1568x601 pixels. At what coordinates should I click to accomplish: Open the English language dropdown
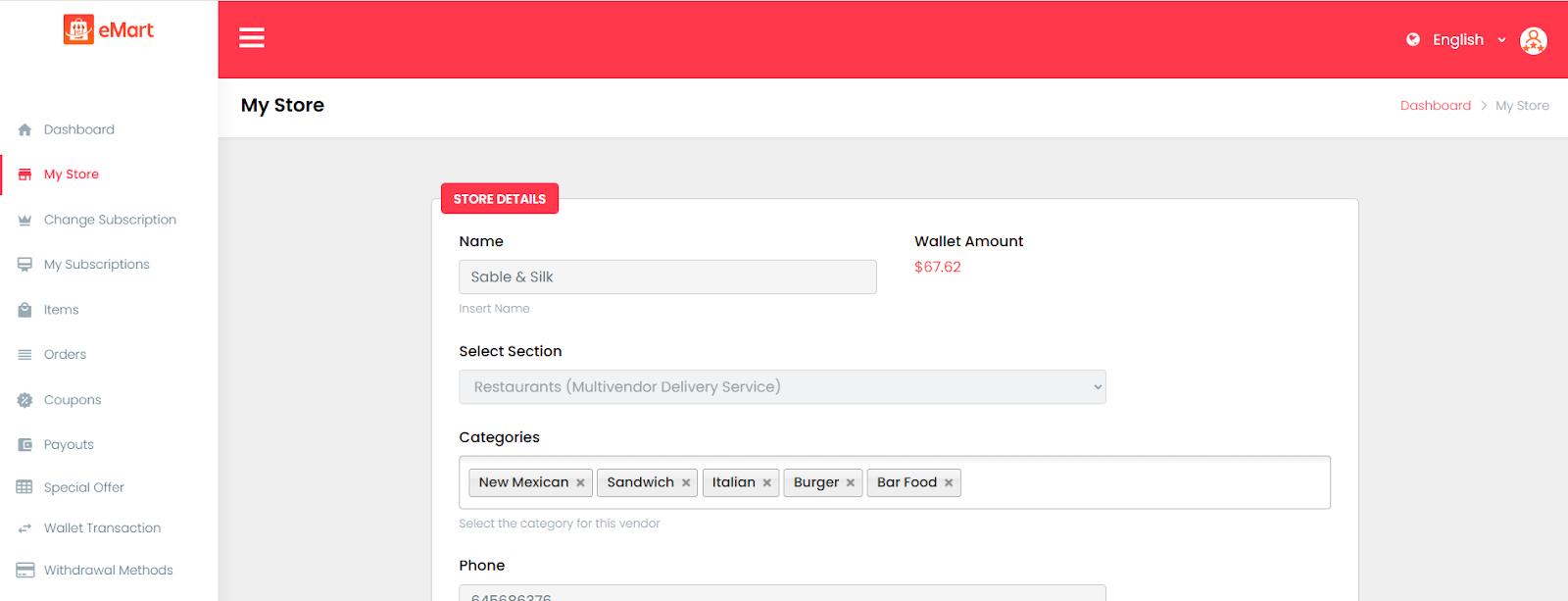(x=1457, y=40)
